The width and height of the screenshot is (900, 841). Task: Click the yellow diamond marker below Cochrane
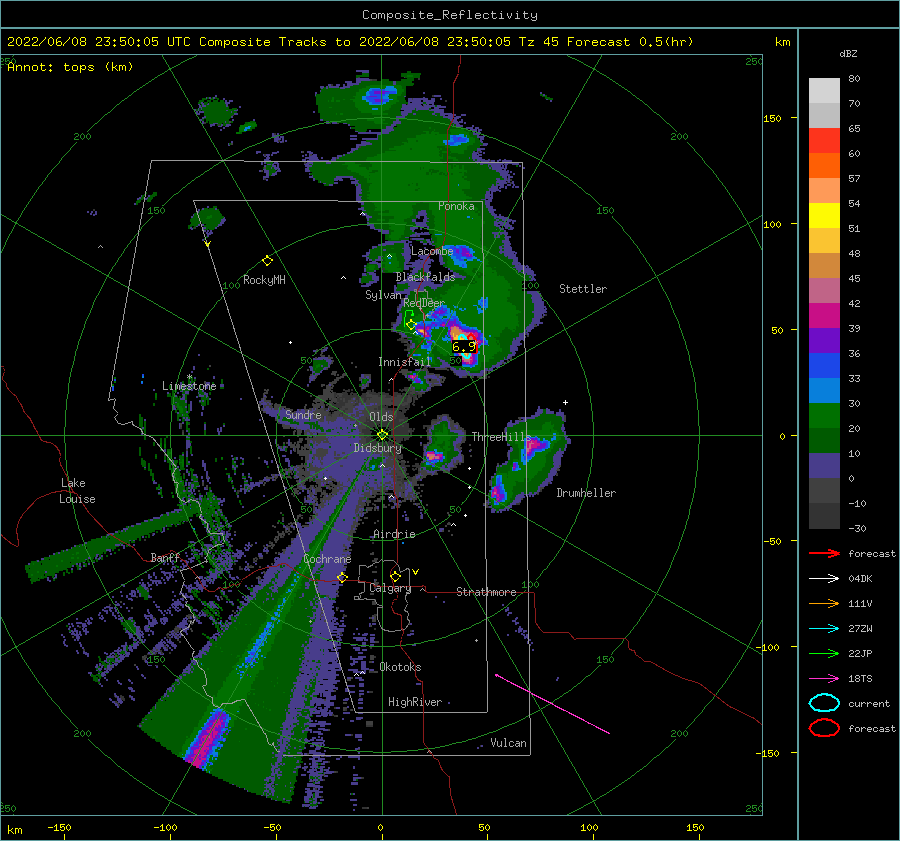coord(342,577)
